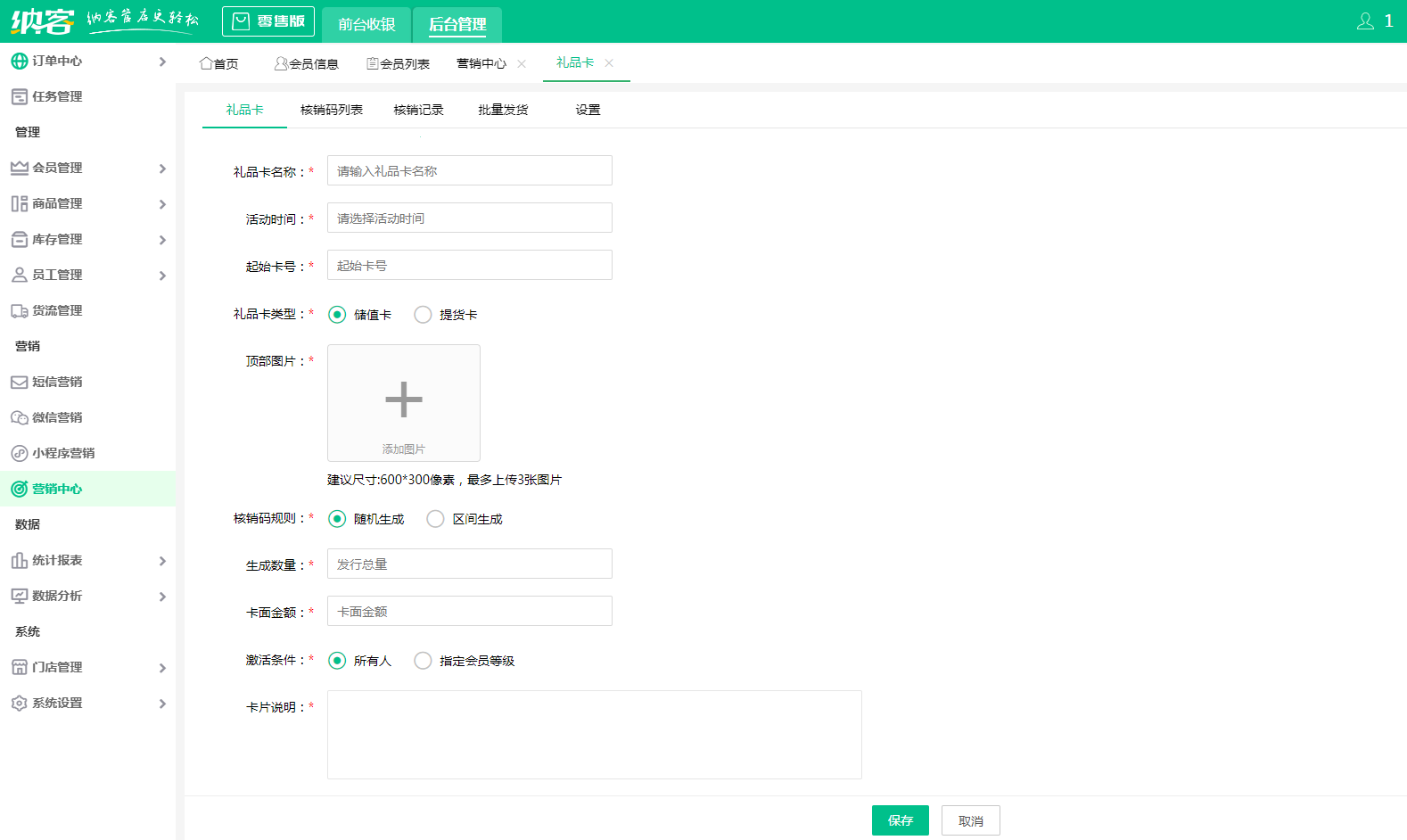Click the 会员管理 crown icon

[19, 168]
